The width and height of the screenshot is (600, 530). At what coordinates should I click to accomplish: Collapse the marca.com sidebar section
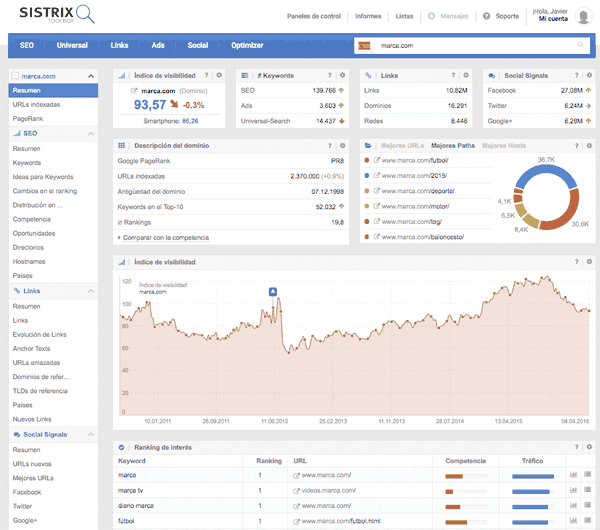click(92, 76)
